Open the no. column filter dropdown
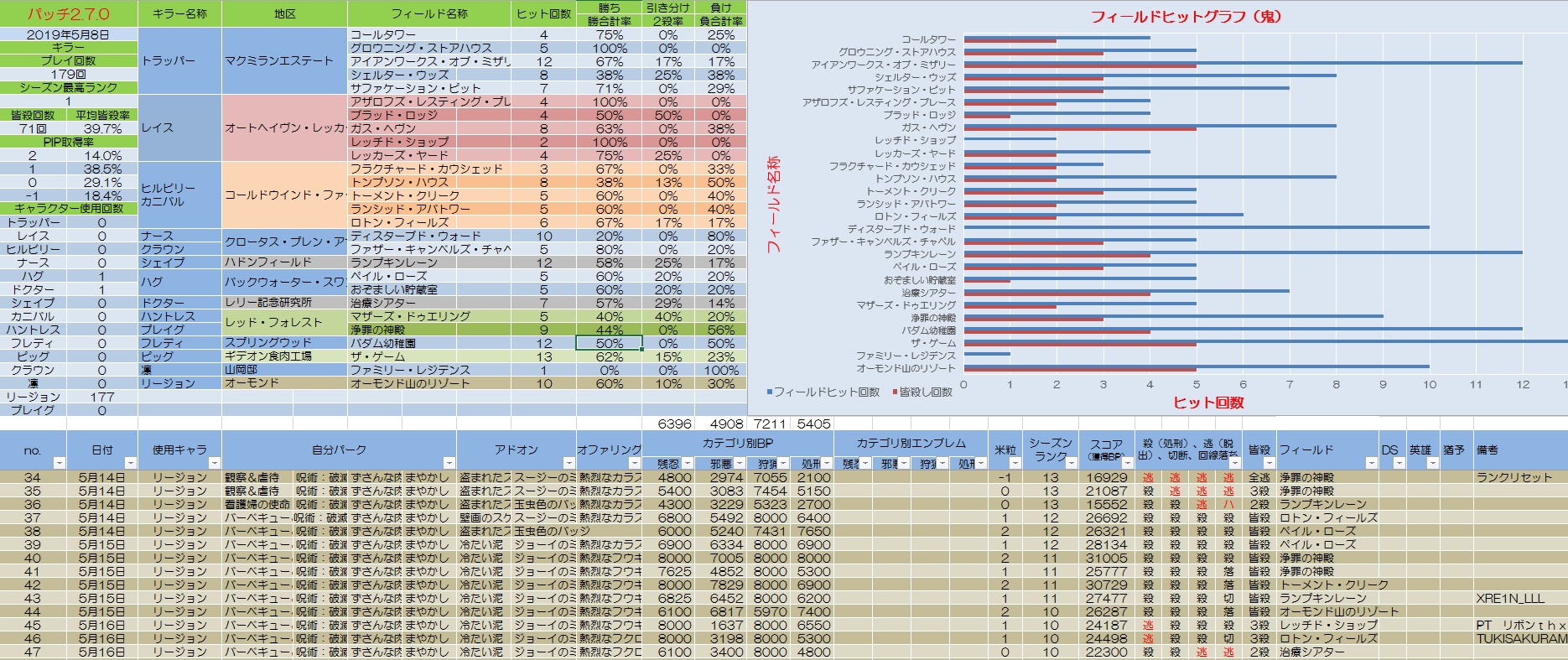1568x660 pixels. click(x=59, y=463)
